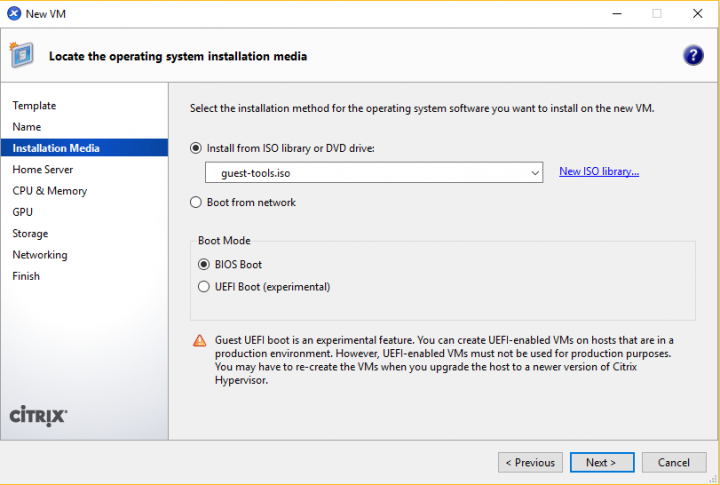Open the Networking step
The width and height of the screenshot is (720, 485).
pos(40,255)
